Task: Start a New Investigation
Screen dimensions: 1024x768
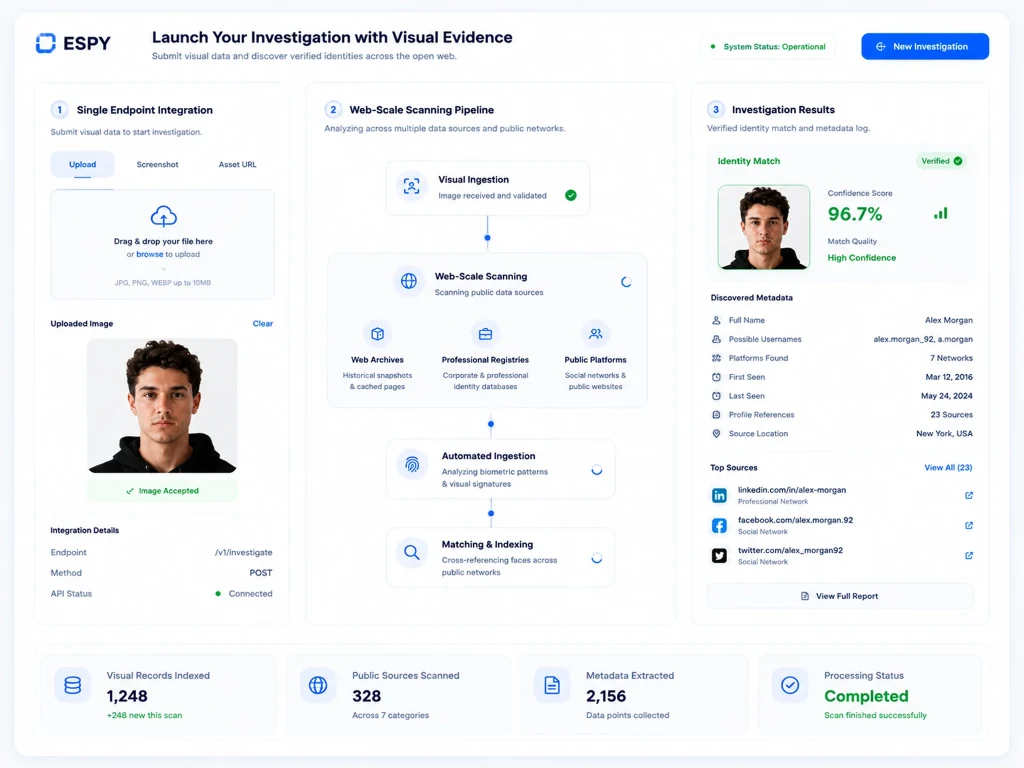Action: coord(925,46)
